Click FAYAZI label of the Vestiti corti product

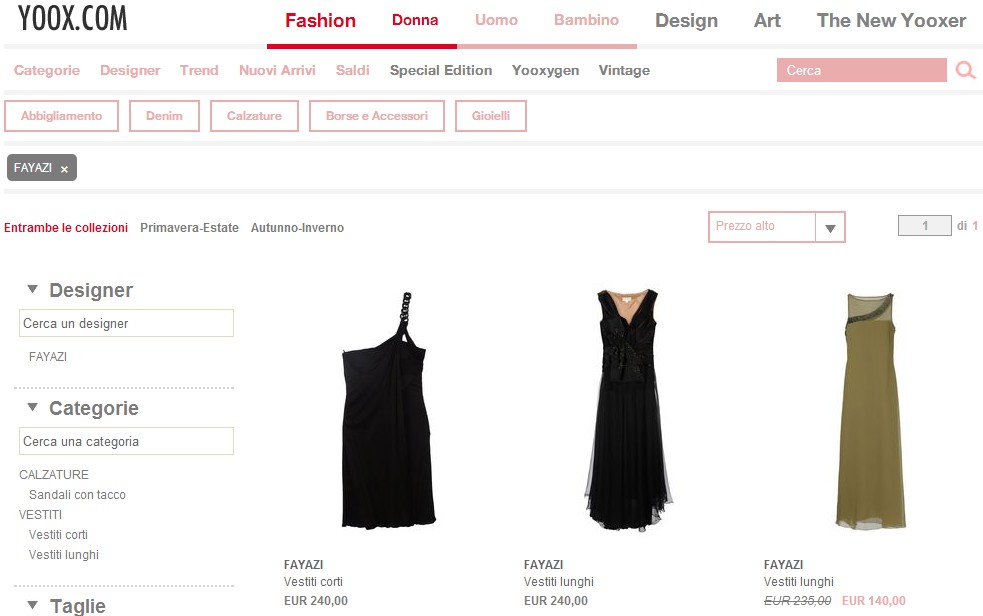pos(303,565)
